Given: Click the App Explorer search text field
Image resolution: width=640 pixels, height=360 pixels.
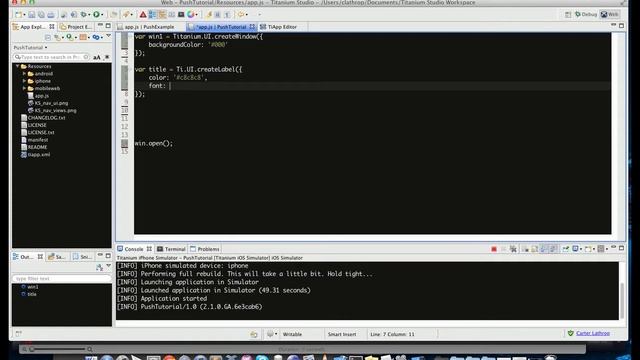Looking at the screenshot, I should point(51,57).
